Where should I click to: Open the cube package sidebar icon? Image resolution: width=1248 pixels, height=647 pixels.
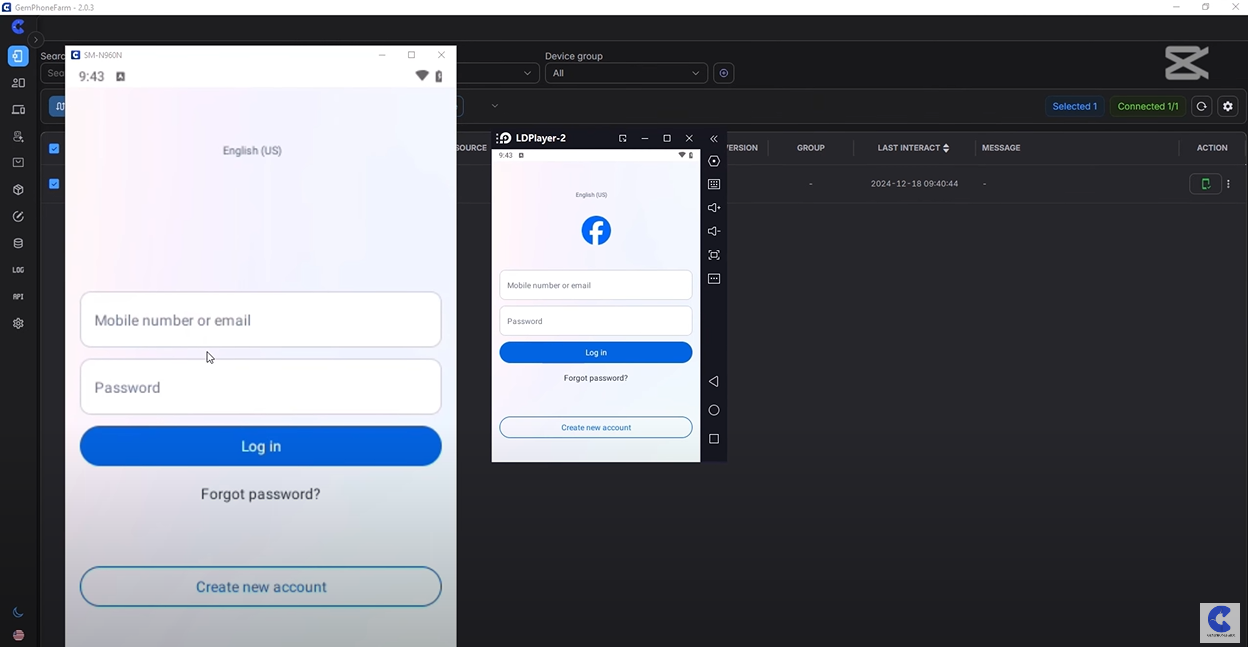(18, 190)
